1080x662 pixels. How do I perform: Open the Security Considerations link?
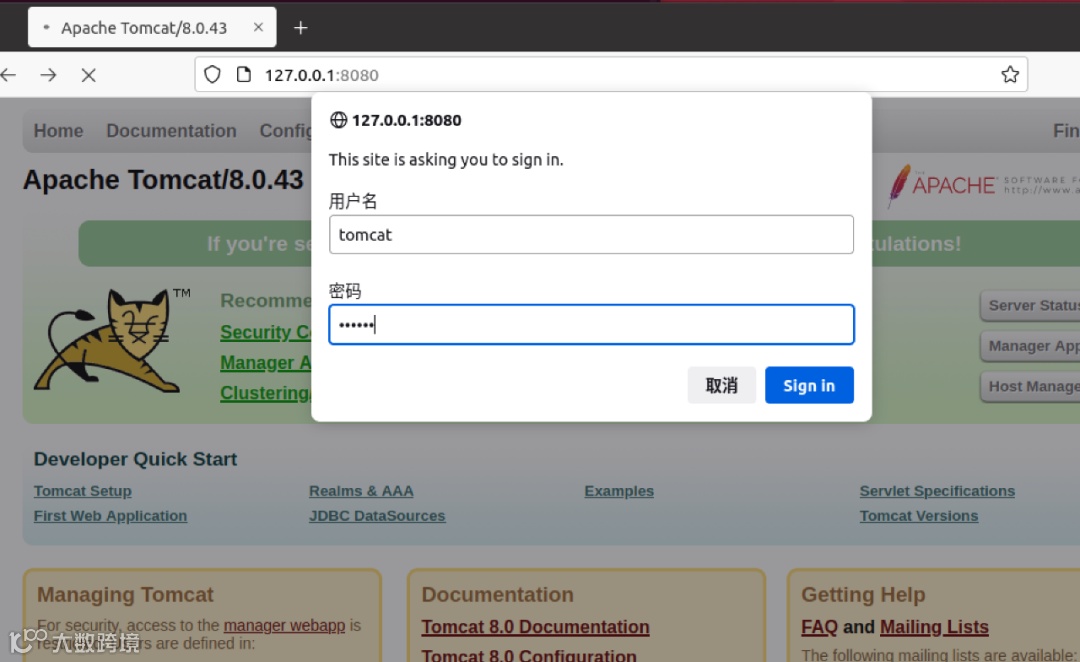point(266,332)
